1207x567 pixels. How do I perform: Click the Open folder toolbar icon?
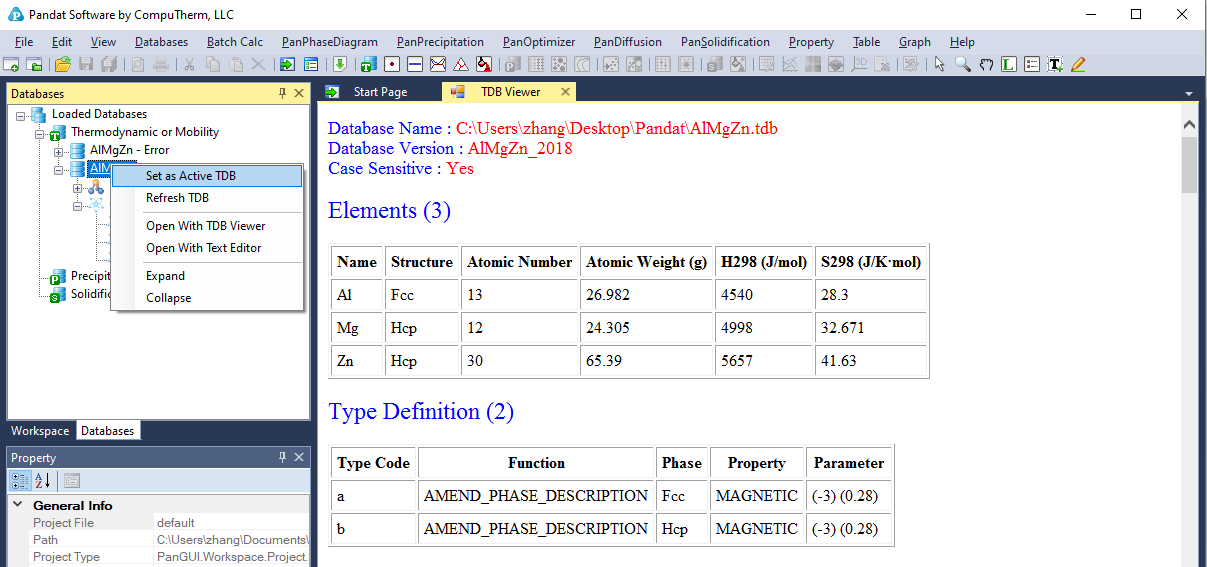pos(62,64)
